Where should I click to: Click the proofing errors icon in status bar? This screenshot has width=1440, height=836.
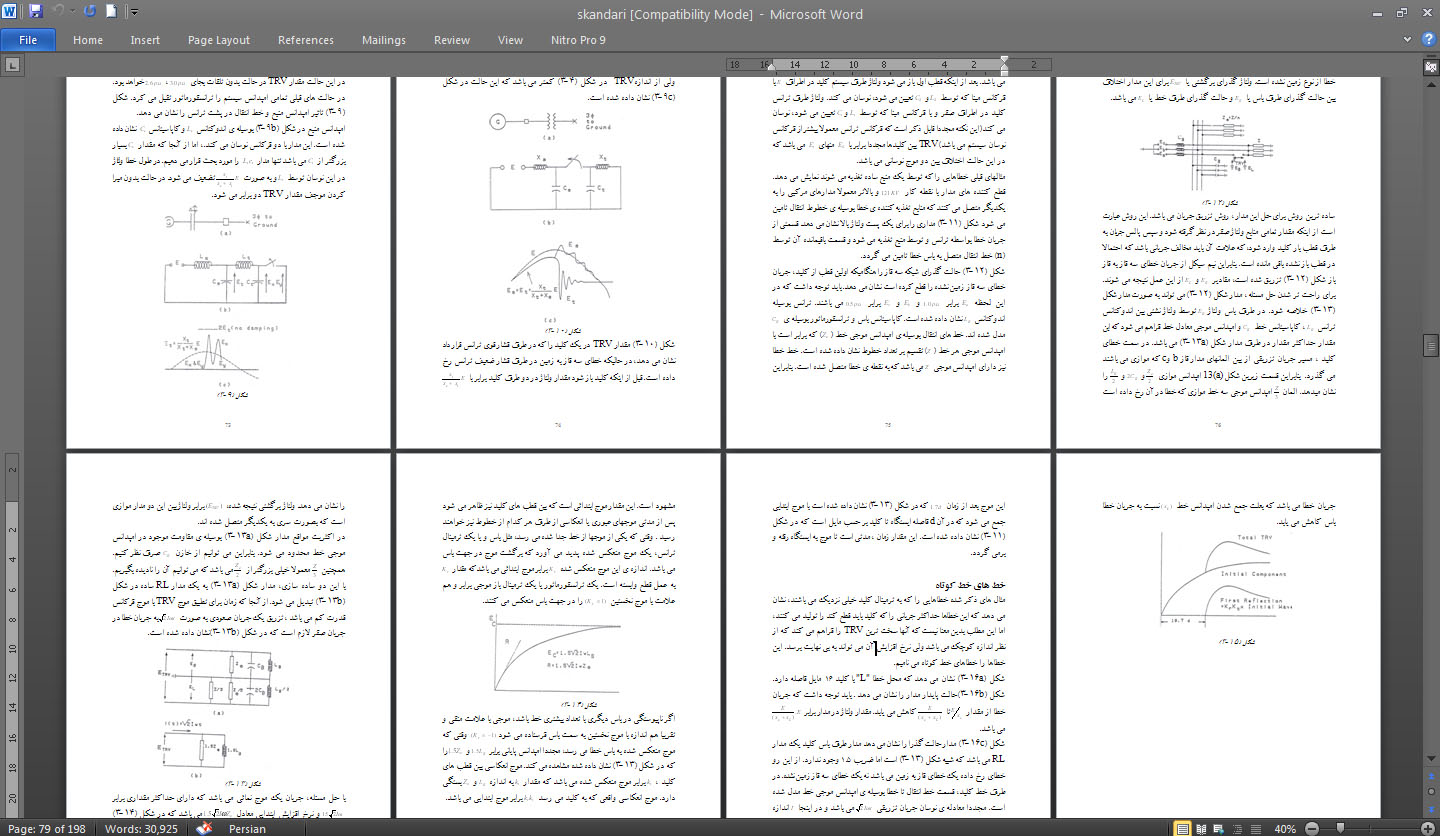pos(203,829)
